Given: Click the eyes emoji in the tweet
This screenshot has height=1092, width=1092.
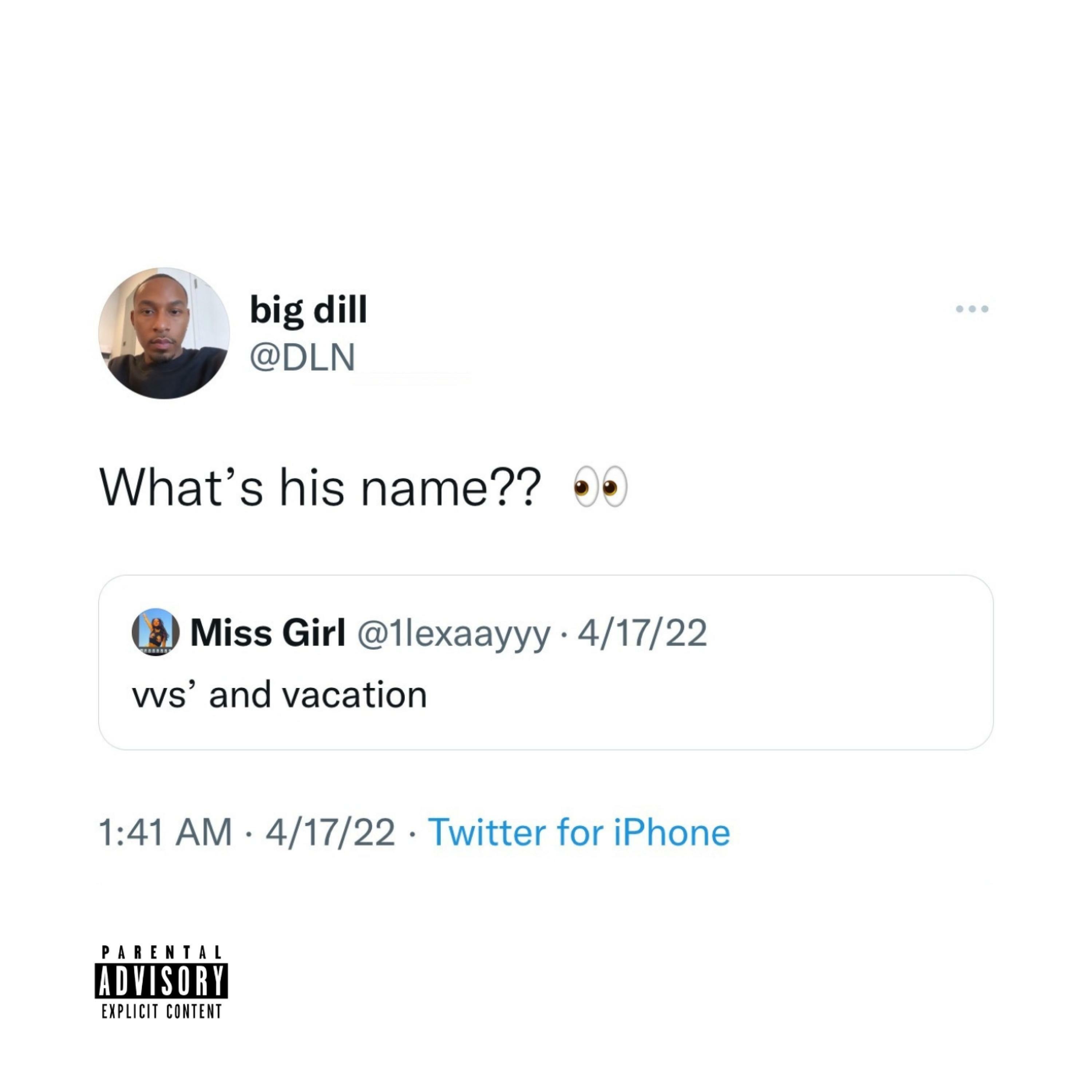Looking at the screenshot, I should point(600,487).
